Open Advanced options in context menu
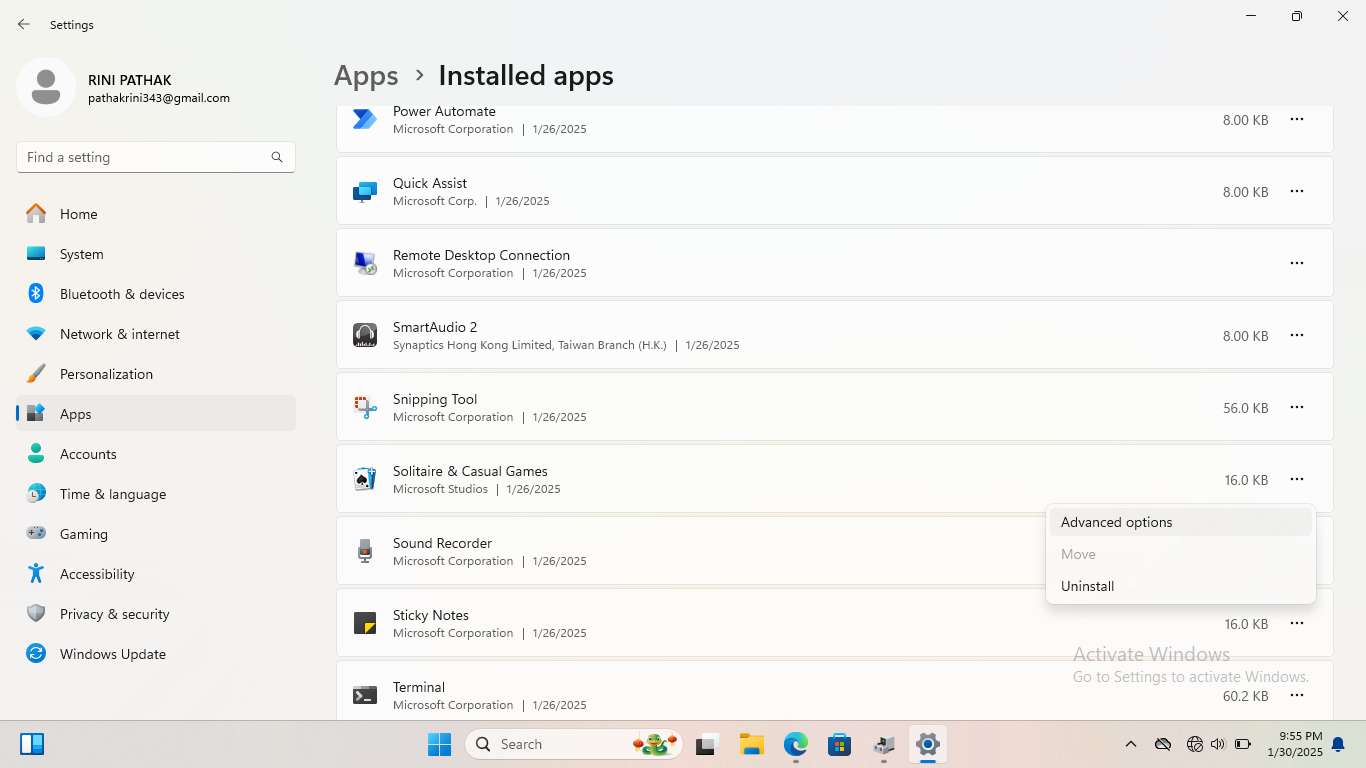The image size is (1366, 768). coord(1116,522)
